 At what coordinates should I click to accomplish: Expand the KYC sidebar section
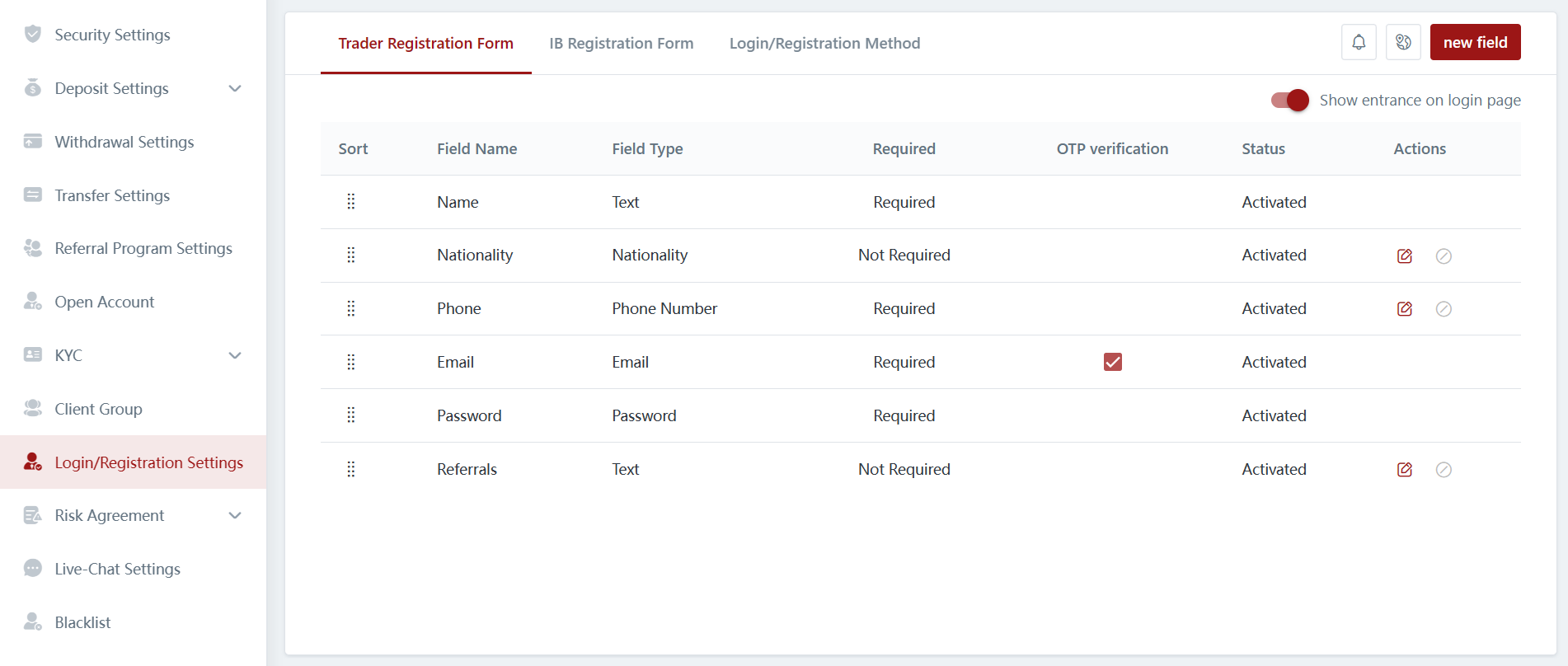click(235, 355)
